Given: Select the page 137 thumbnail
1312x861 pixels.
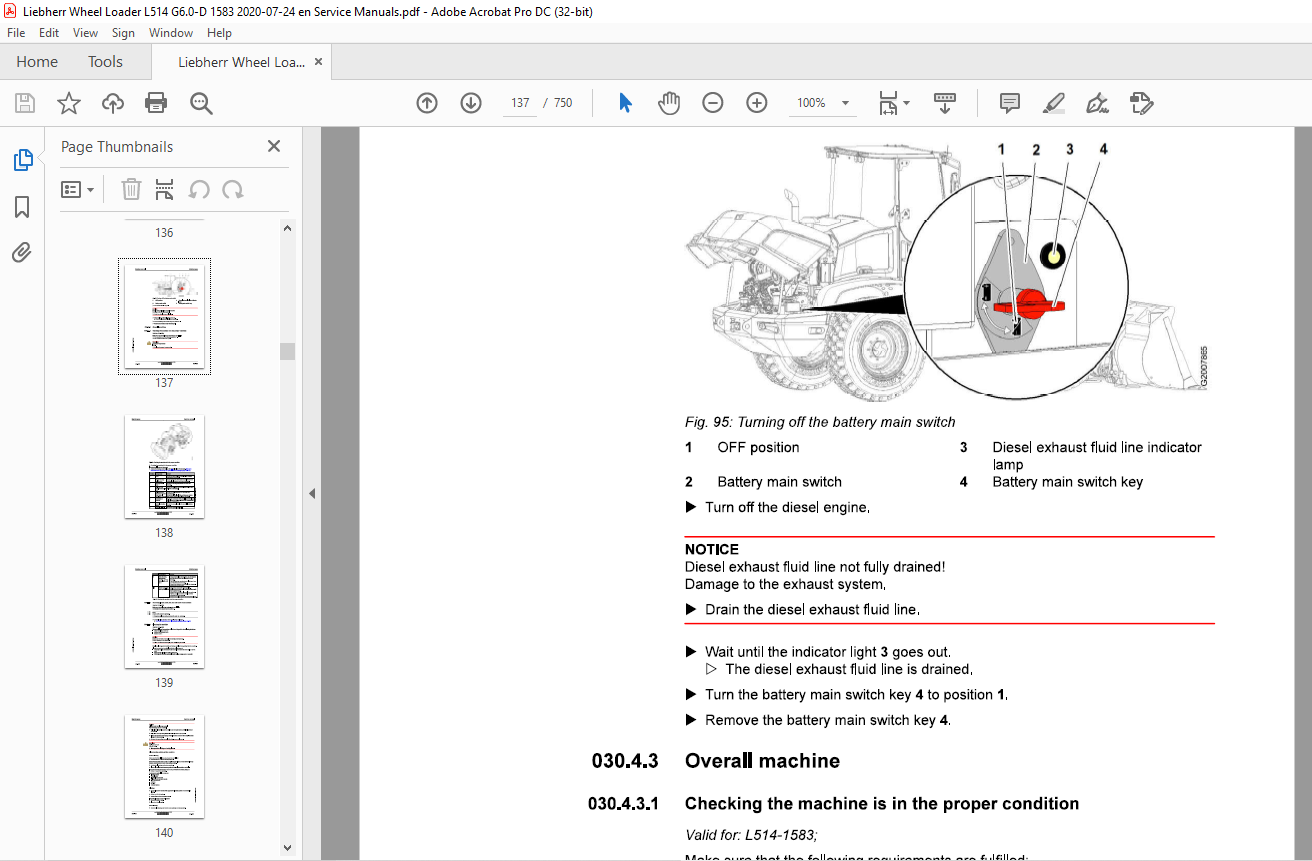Looking at the screenshot, I should click(164, 316).
